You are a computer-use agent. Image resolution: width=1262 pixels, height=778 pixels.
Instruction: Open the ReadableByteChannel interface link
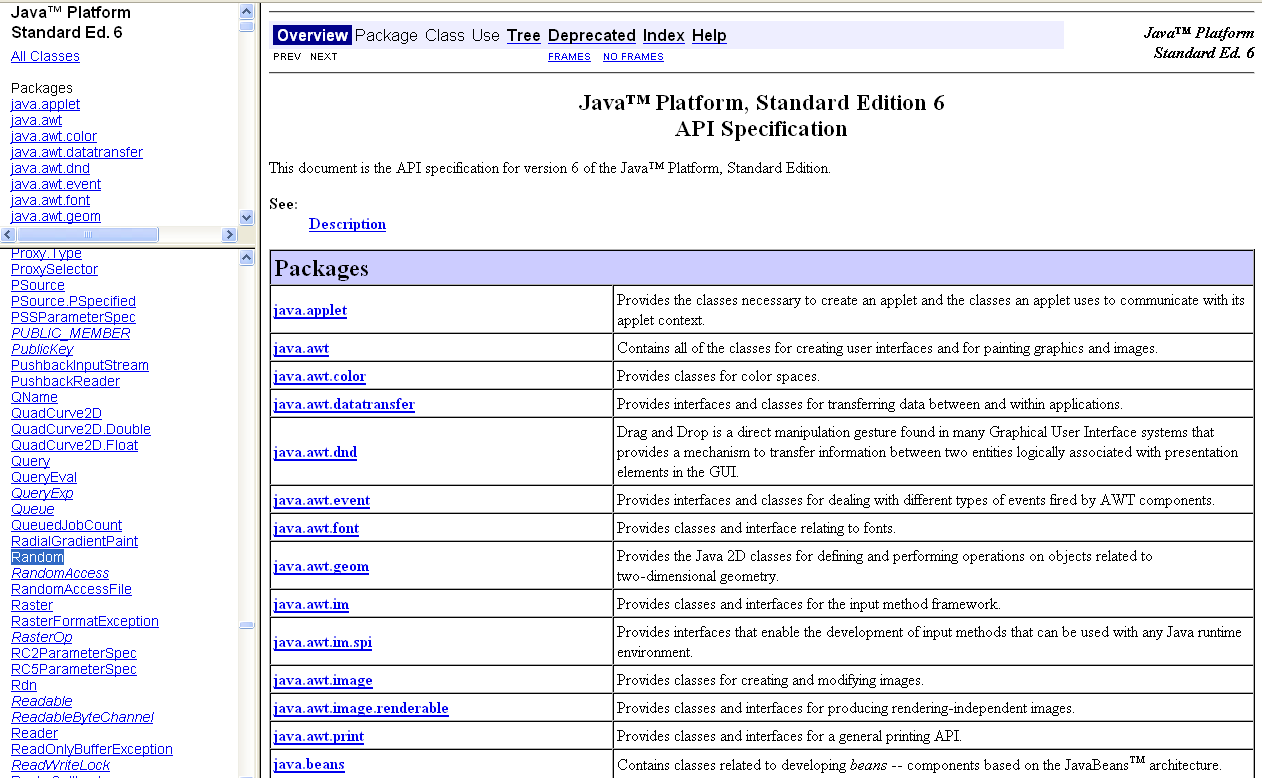pyautogui.click(x=83, y=717)
